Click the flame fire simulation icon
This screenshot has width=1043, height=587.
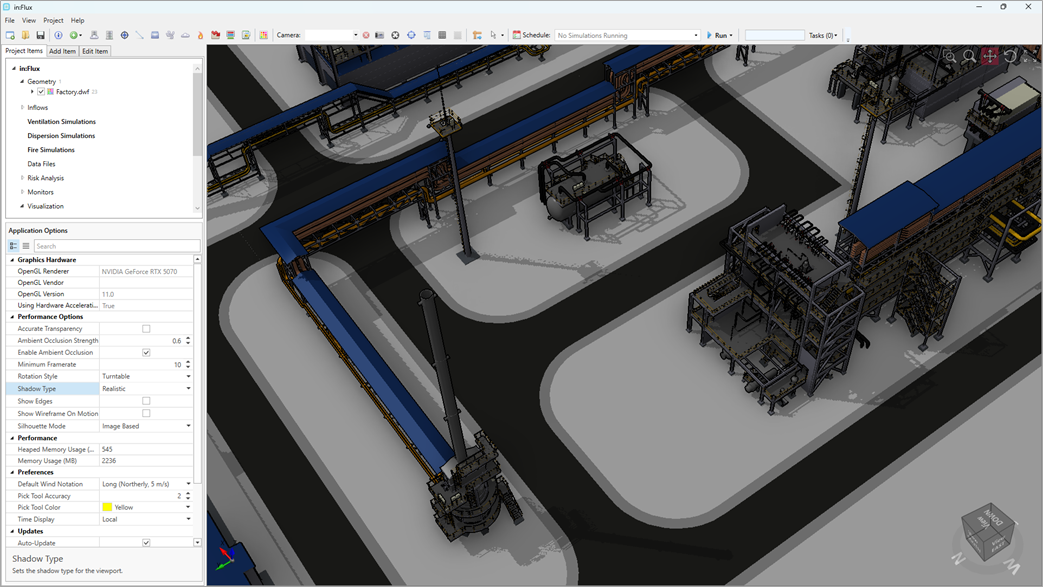200,35
